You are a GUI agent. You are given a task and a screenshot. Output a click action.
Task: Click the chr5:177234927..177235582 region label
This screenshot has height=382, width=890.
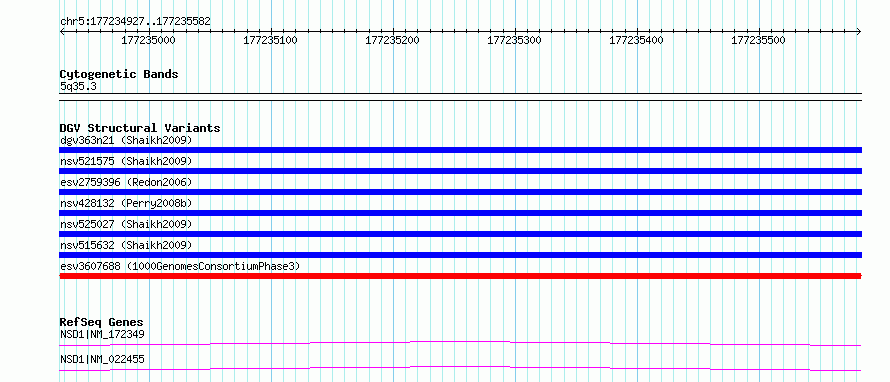[136, 22]
